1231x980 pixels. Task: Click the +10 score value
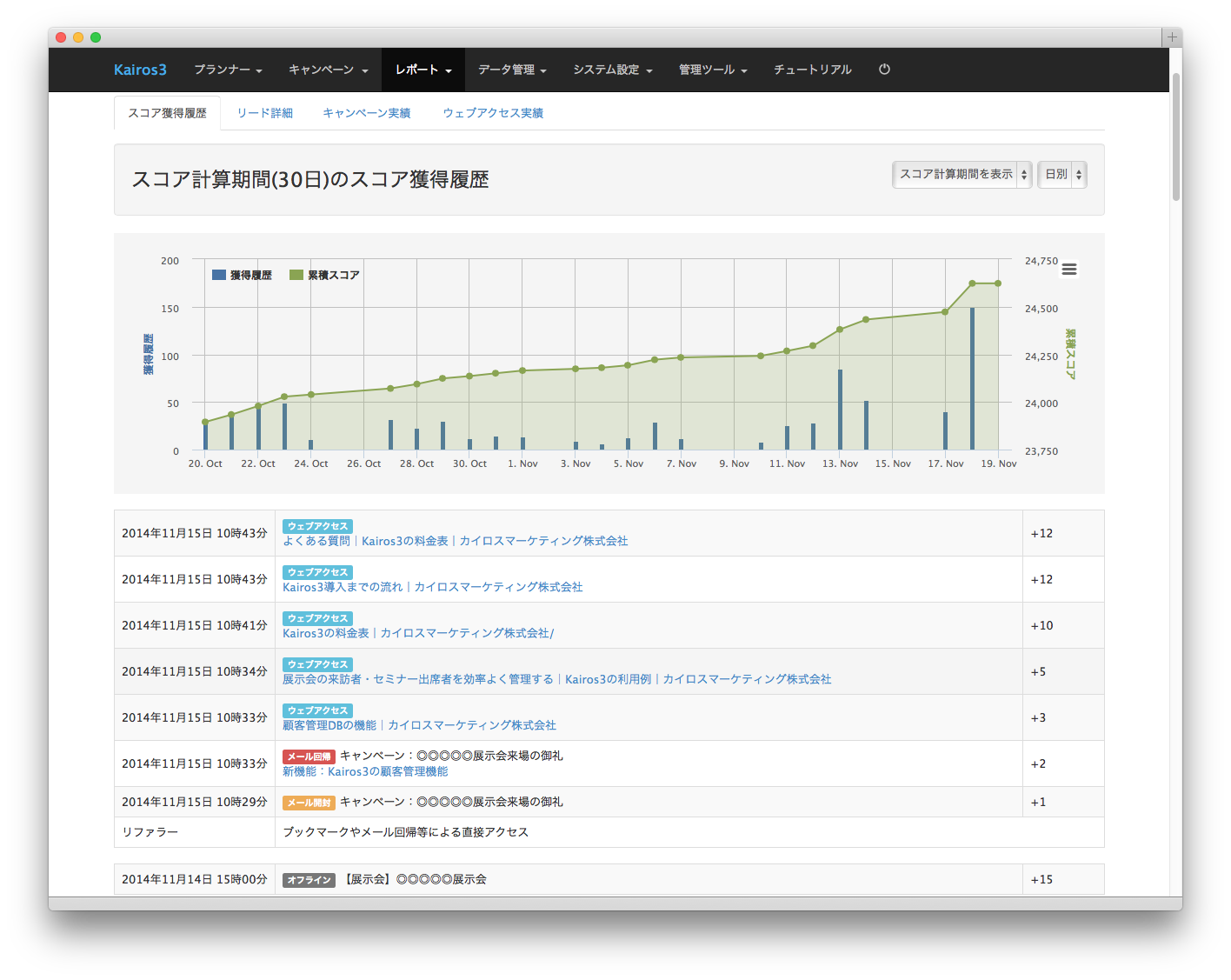(1041, 625)
